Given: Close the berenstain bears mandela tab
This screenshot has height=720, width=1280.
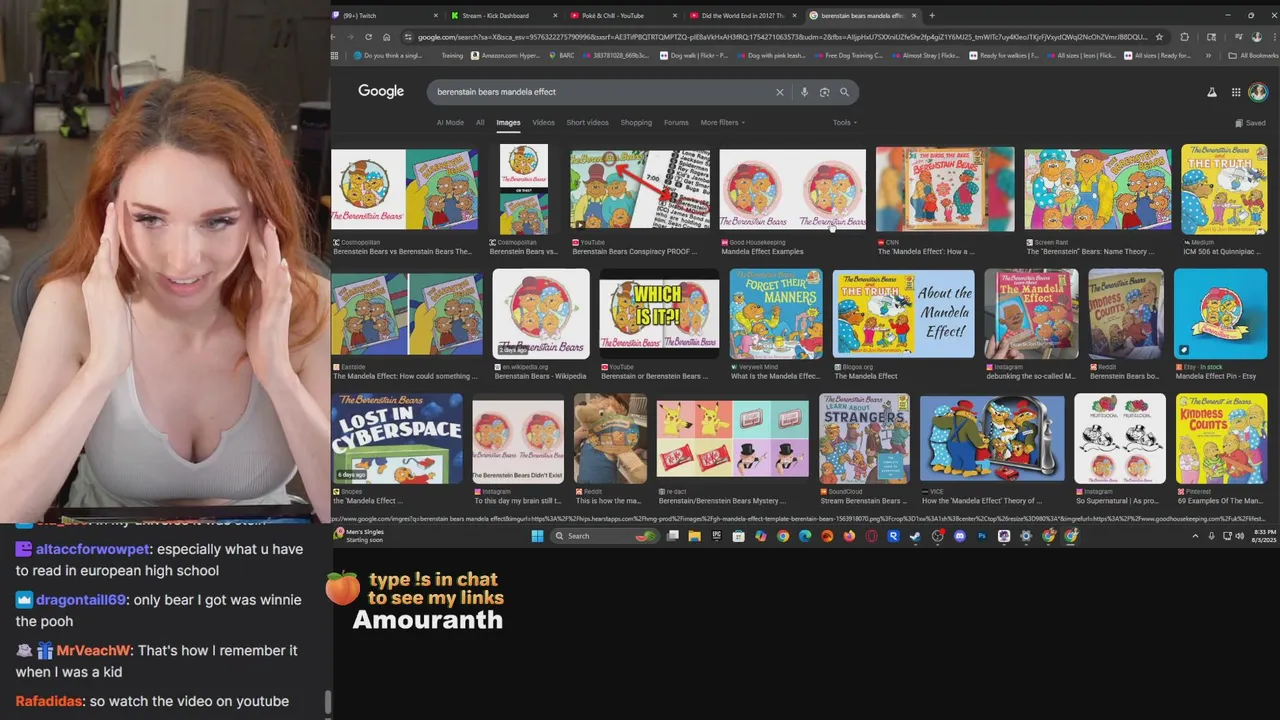Looking at the screenshot, I should point(913,15).
